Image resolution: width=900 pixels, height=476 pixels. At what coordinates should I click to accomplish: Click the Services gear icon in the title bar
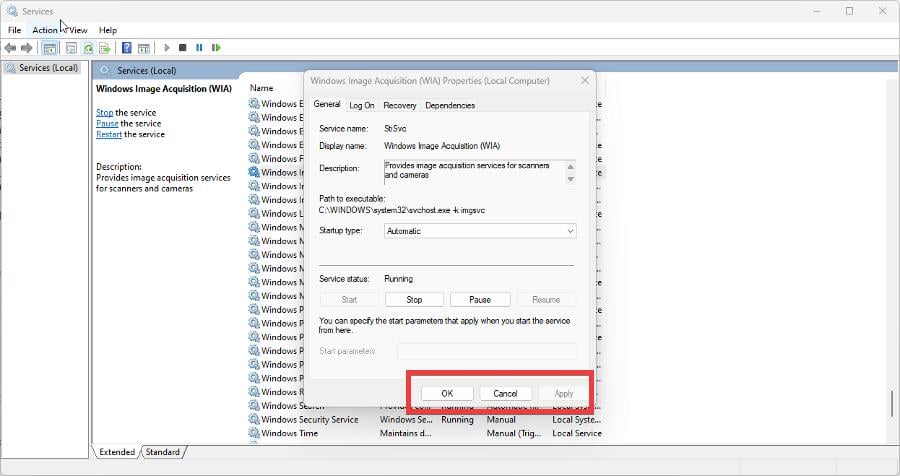point(12,11)
